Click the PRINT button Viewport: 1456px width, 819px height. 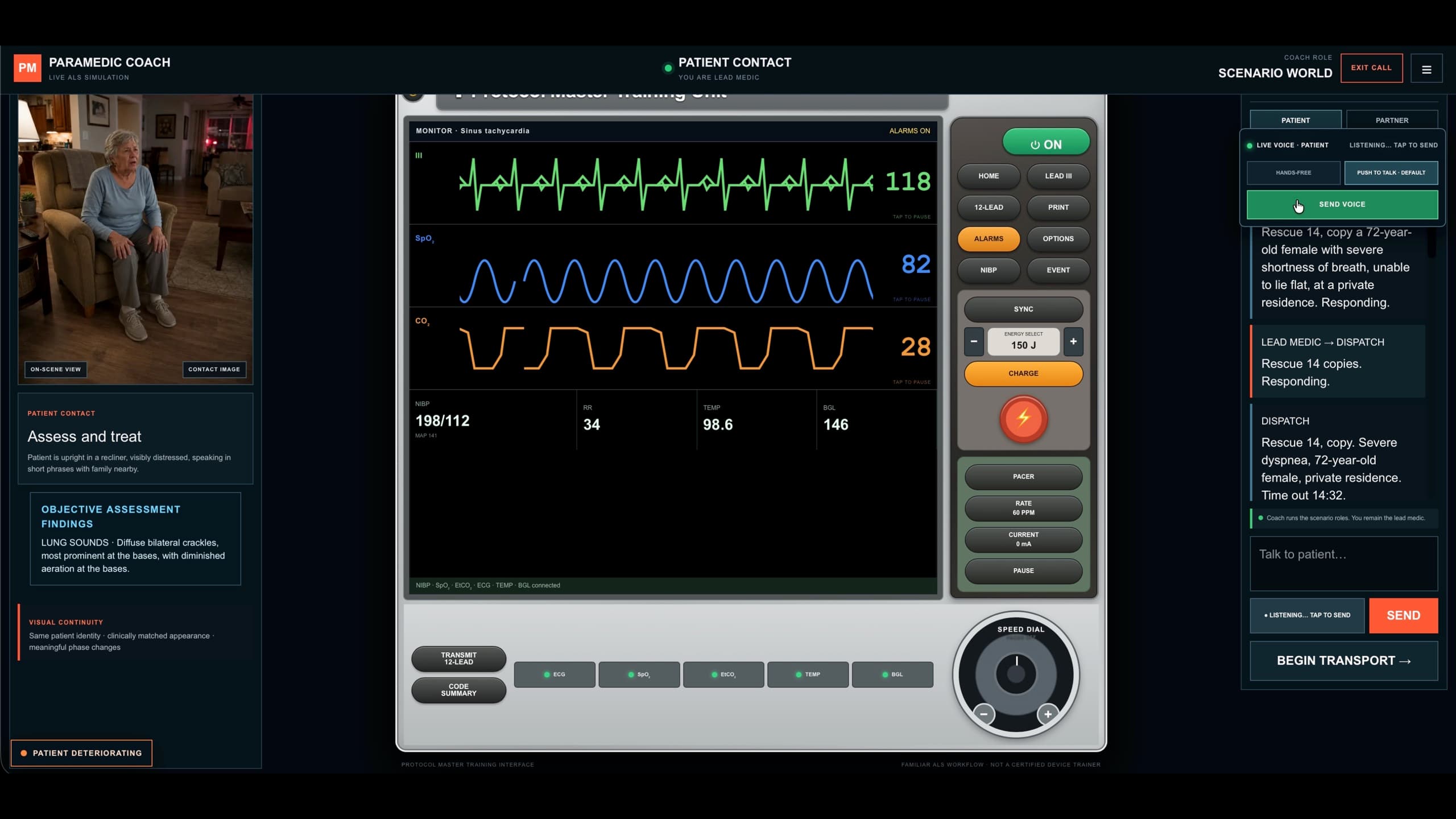[1058, 208]
